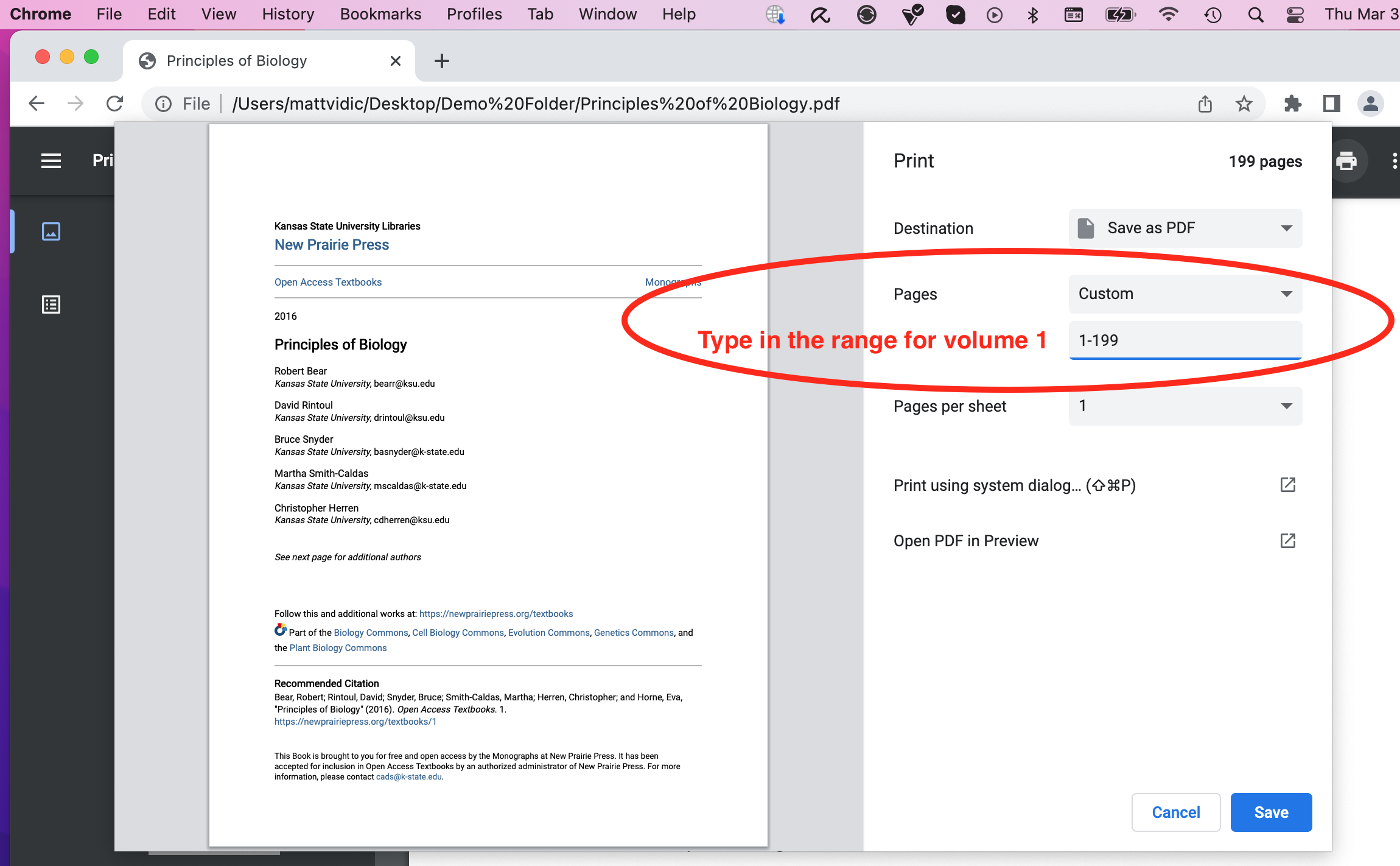
Task: Open the Bookmarks menu
Action: click(380, 14)
